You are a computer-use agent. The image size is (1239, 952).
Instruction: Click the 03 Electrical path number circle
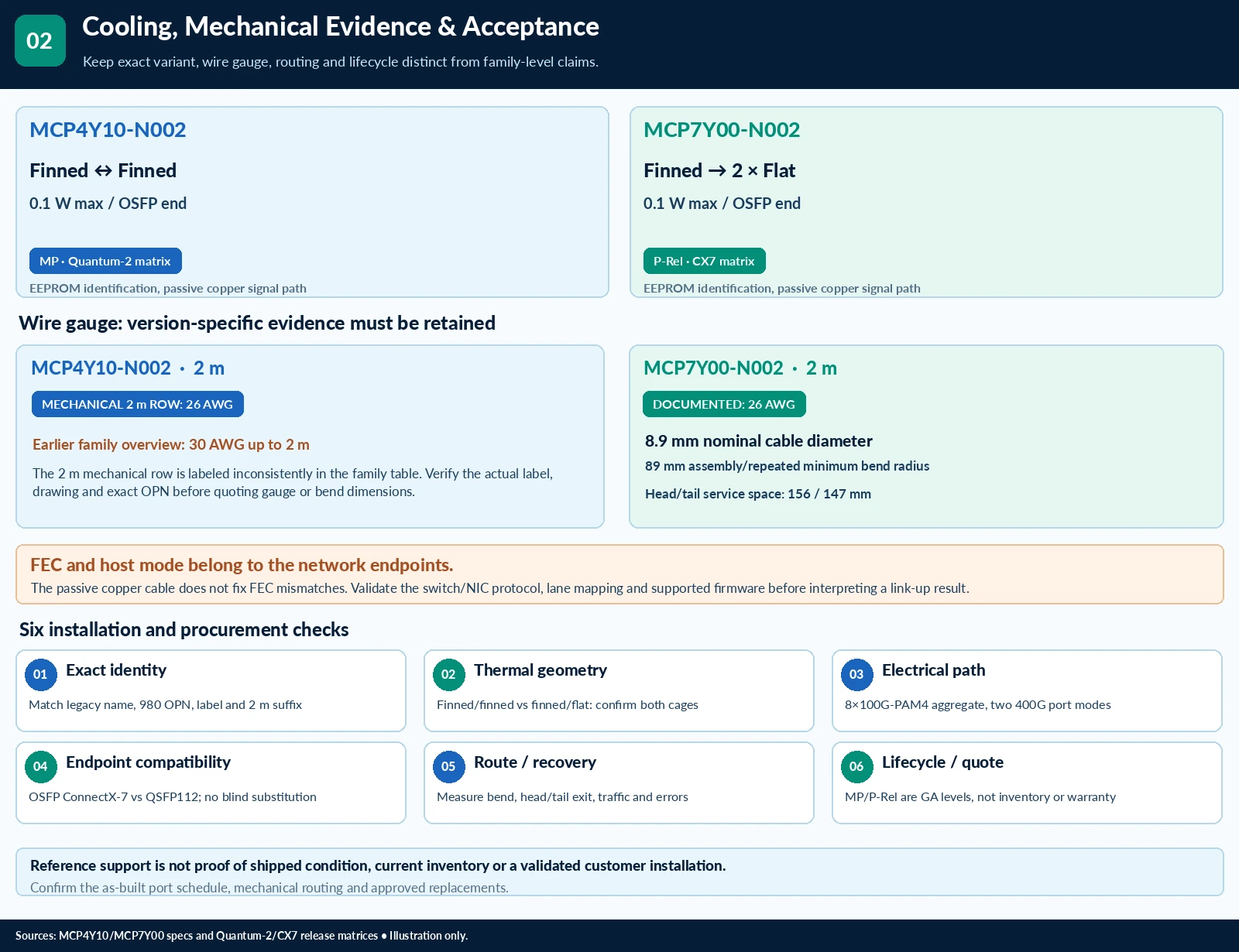point(857,674)
